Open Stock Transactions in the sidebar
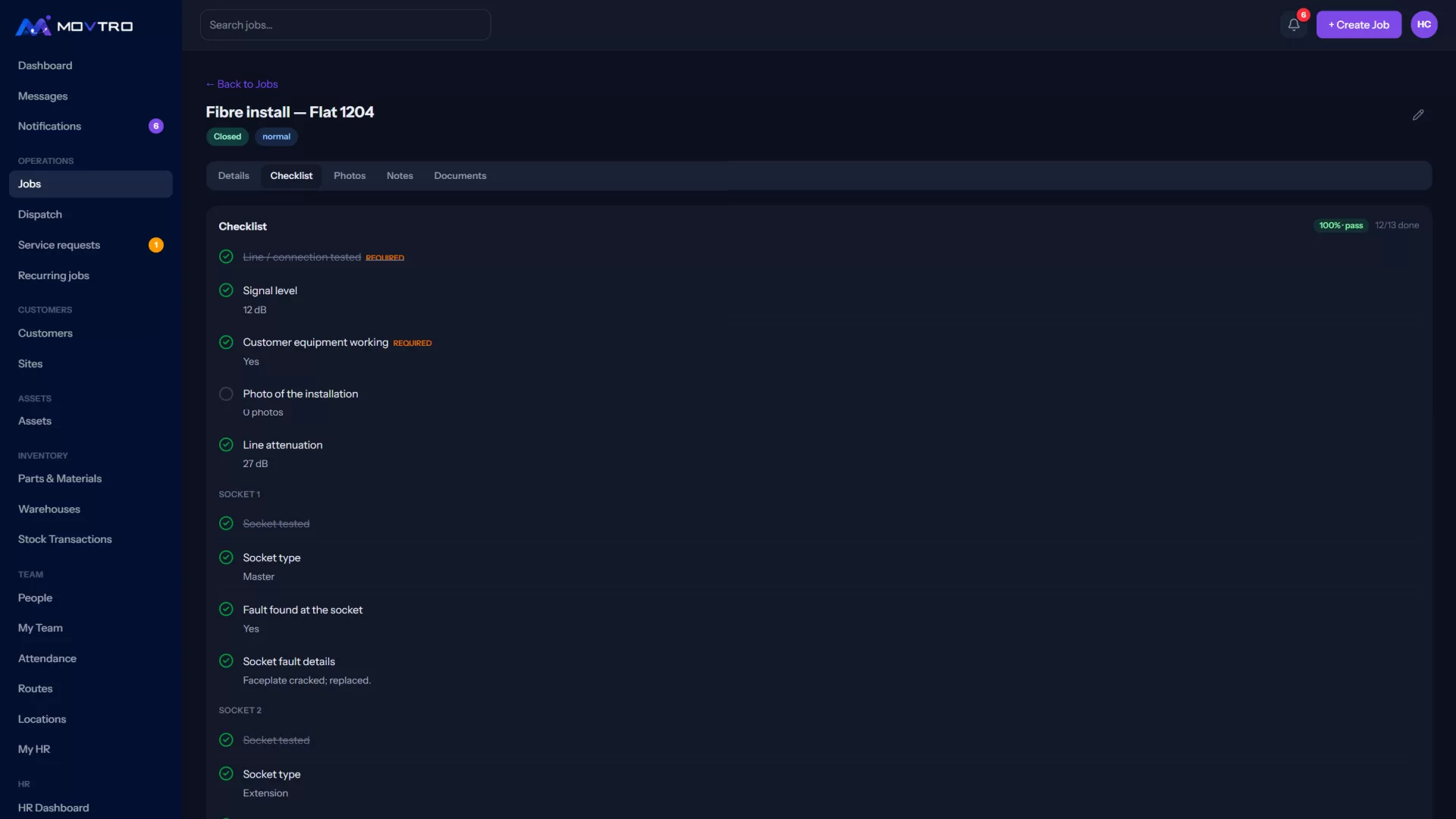The image size is (1456, 819). tap(91, 539)
